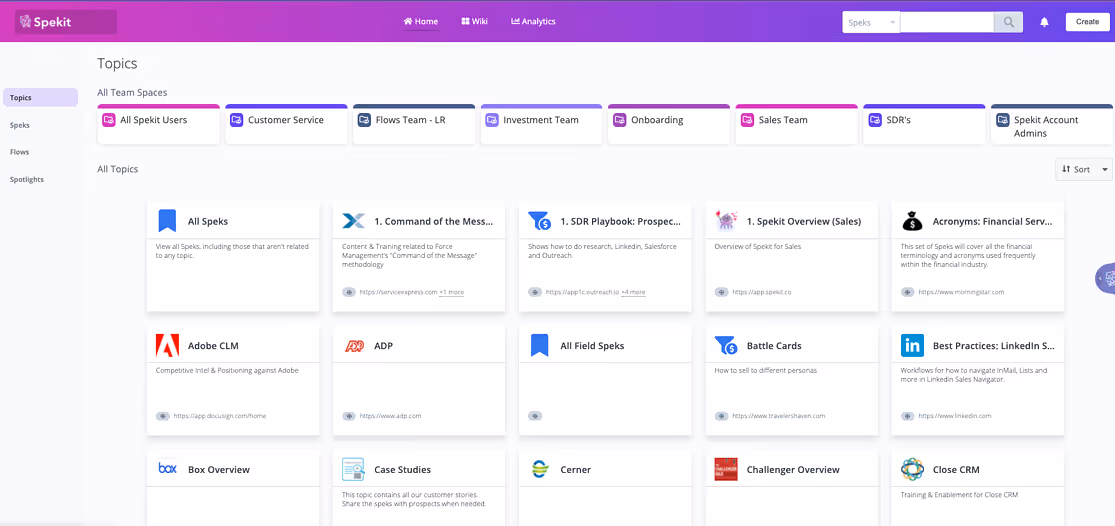
Task: Select Speks in the sidebar
Action: click(20, 125)
